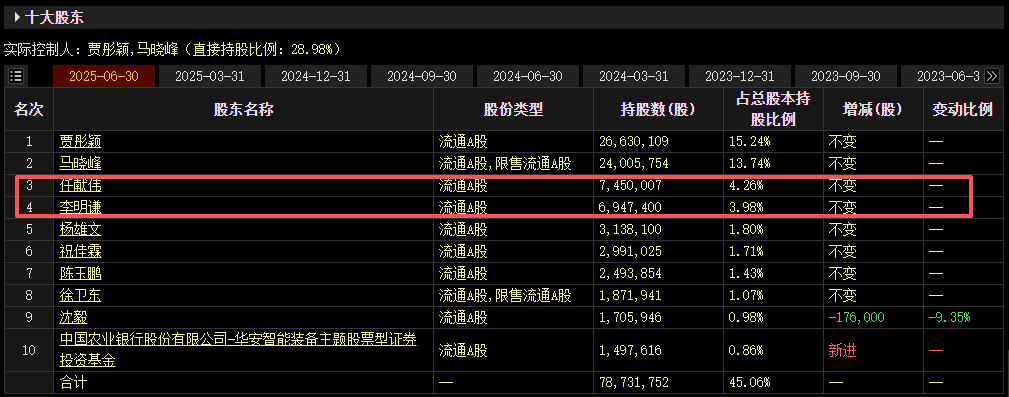Screen dimensions: 1009x397
Task: Open shareholder link 贾彤颖
Action: click(x=80, y=142)
